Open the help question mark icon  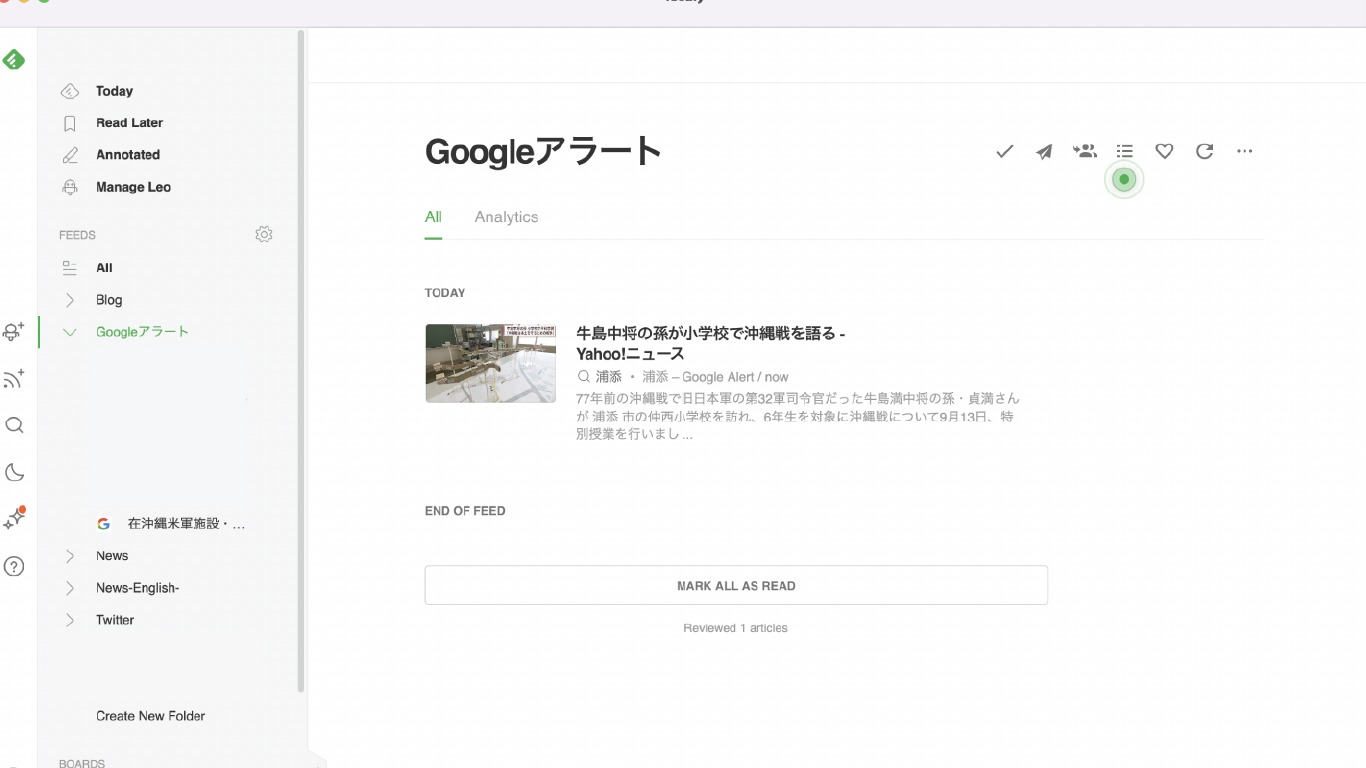point(14,567)
